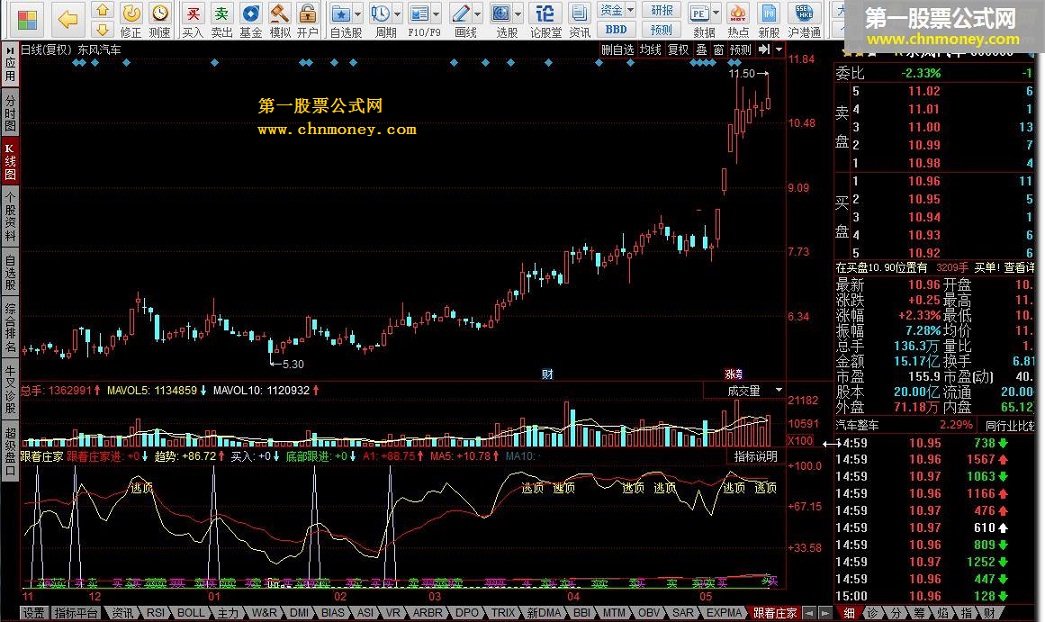The image size is (1045, 622).
Task: Switch to the RSI indicator tab
Action: coord(155,613)
